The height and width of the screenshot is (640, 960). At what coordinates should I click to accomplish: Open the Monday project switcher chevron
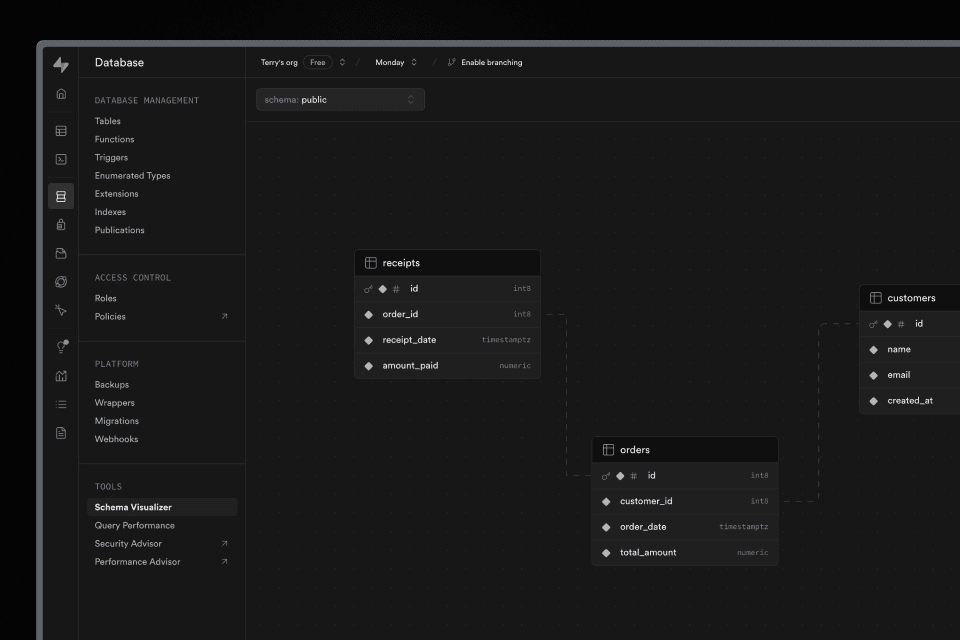pyautogui.click(x=414, y=62)
